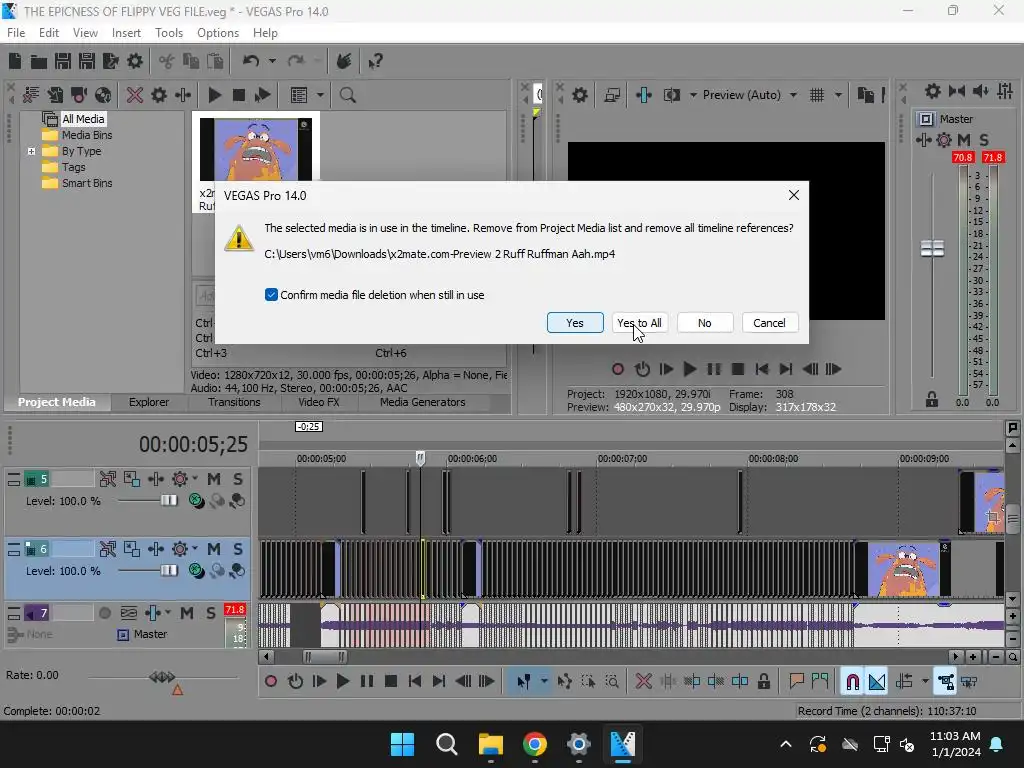Cancel the media removal dialog
The image size is (1024, 768).
[769, 323]
